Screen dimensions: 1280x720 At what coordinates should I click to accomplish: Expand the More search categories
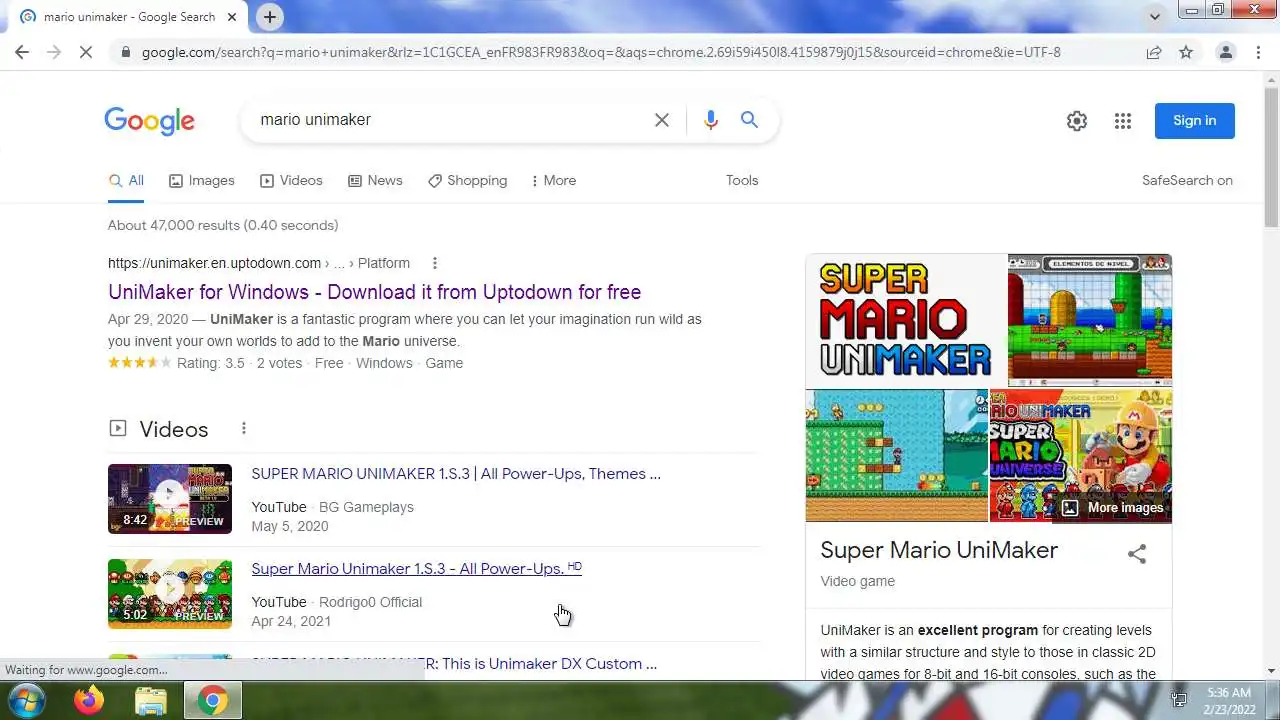pos(553,181)
